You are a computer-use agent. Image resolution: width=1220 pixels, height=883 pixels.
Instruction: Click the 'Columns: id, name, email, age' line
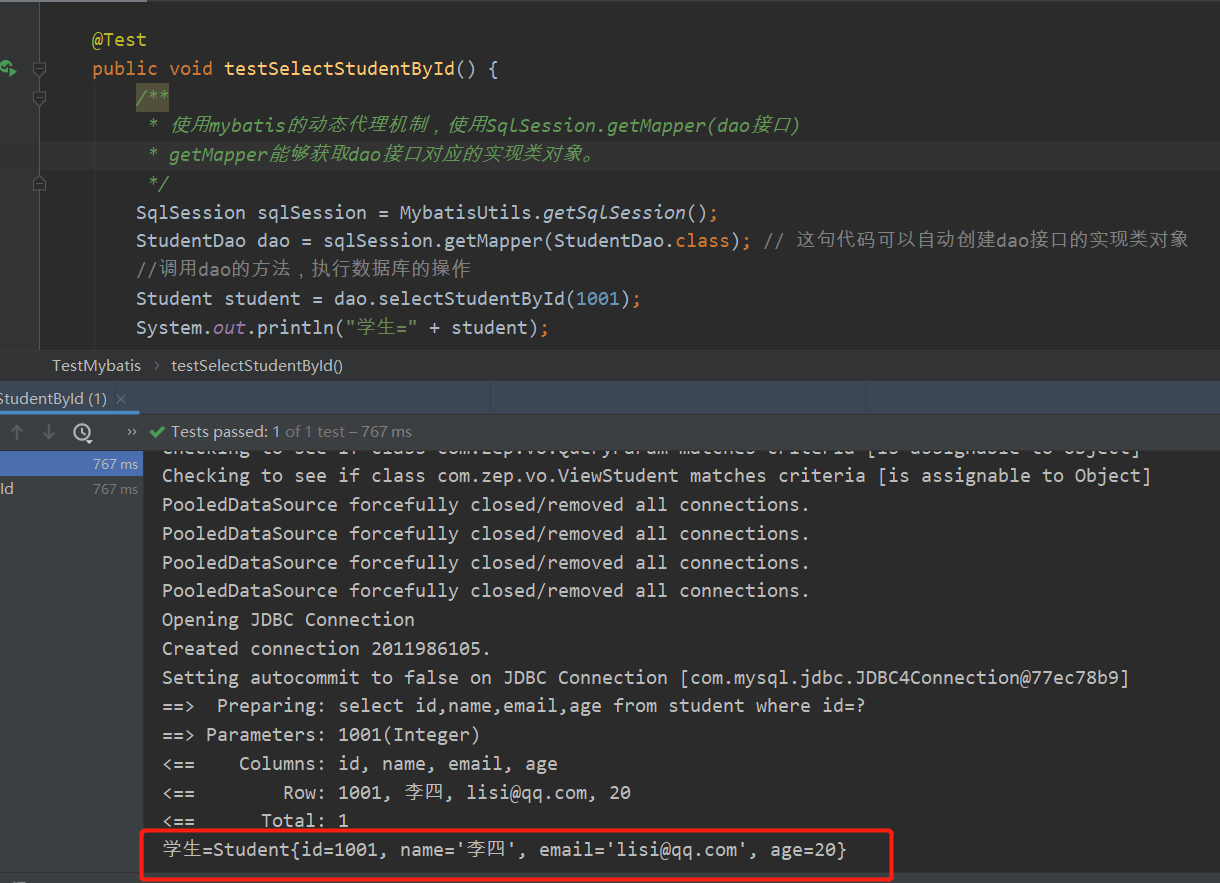360,764
